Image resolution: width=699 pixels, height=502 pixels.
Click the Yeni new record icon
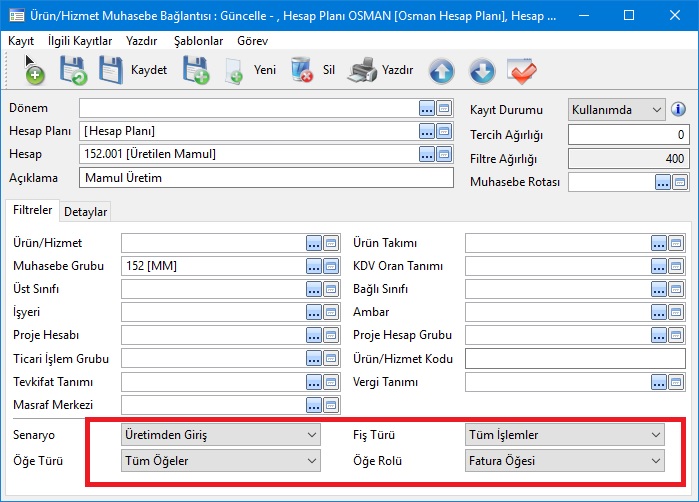click(234, 70)
